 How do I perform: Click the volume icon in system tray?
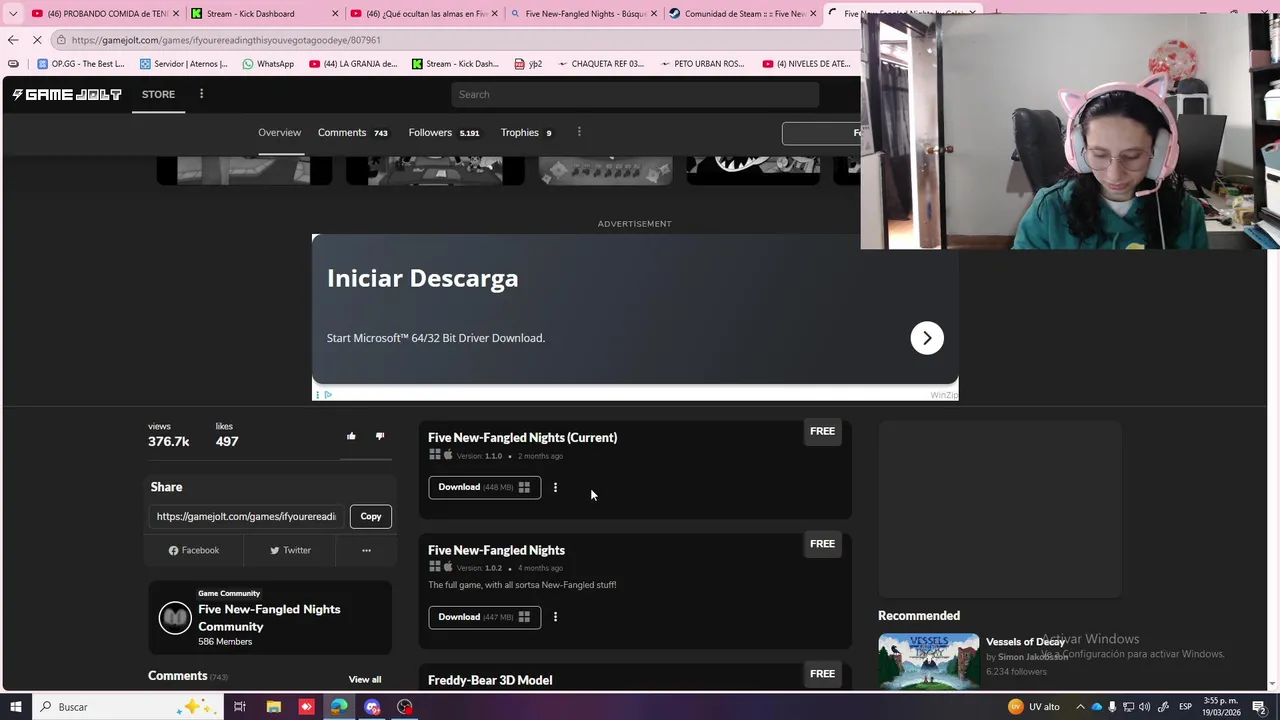coord(1144,707)
